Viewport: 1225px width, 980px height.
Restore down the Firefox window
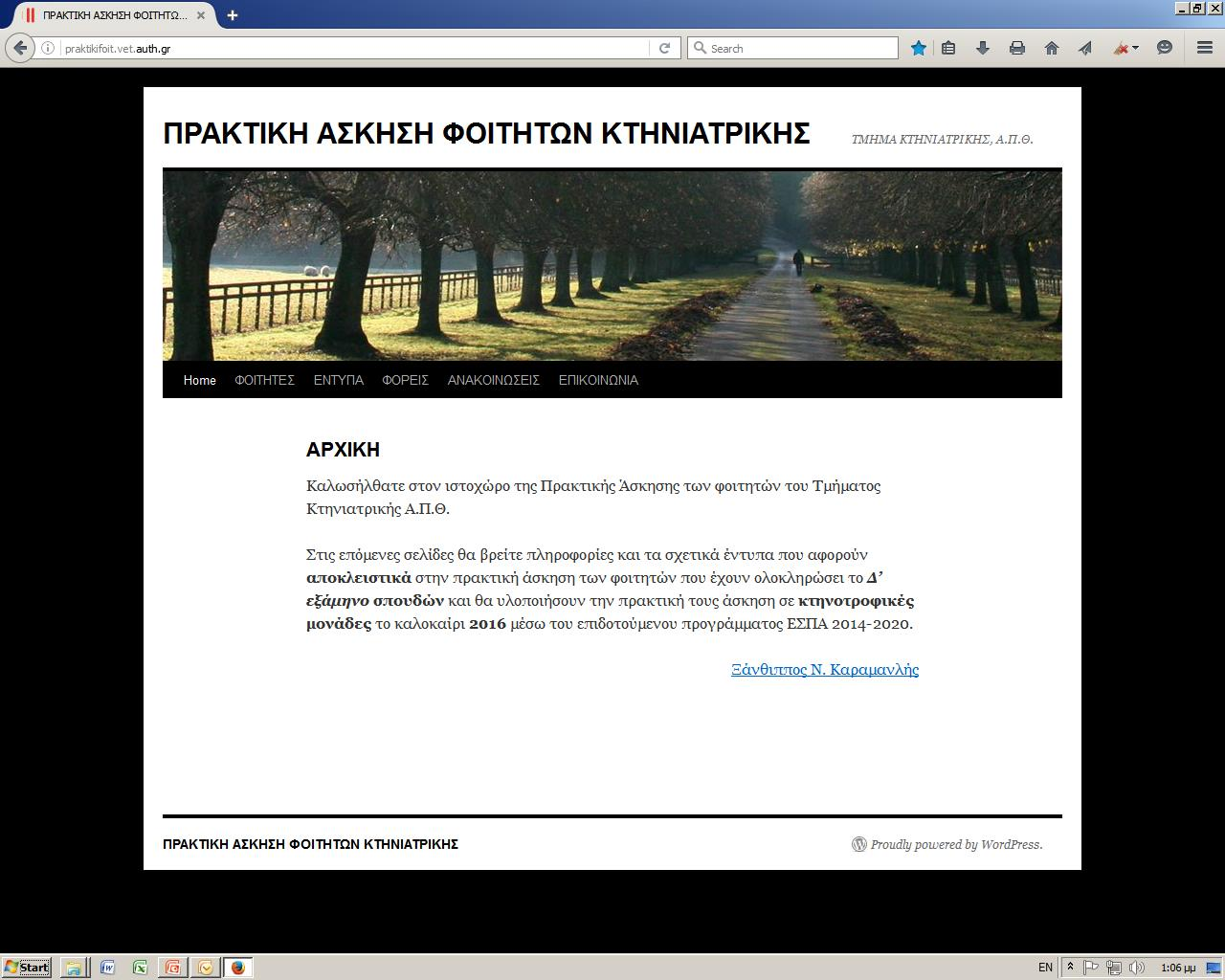(x=1196, y=9)
